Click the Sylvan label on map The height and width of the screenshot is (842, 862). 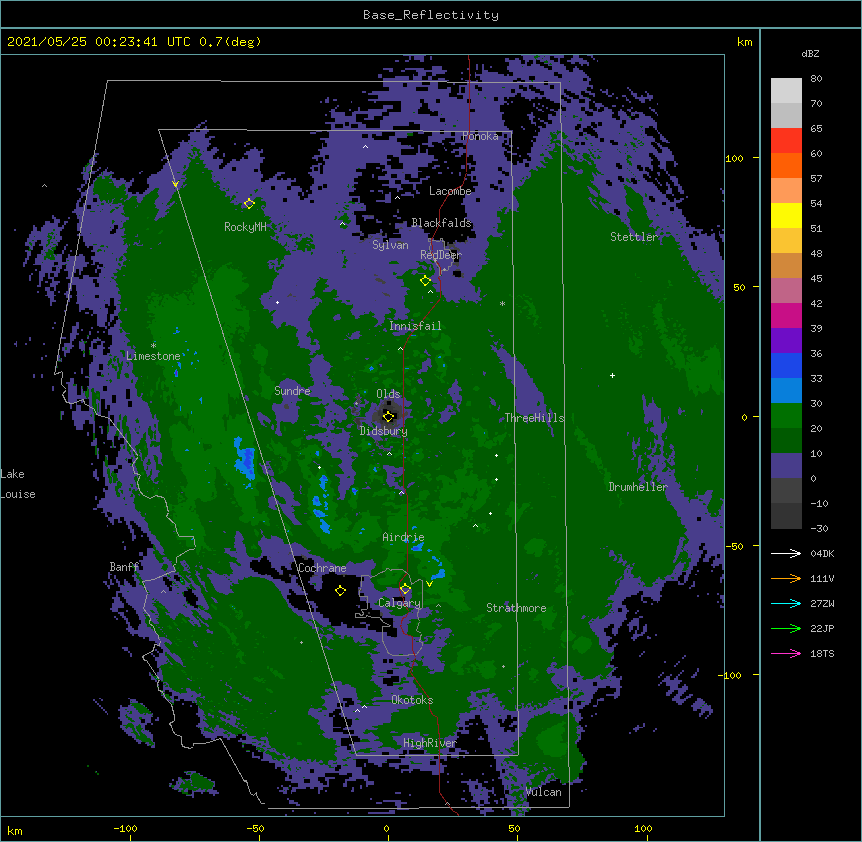tap(390, 245)
